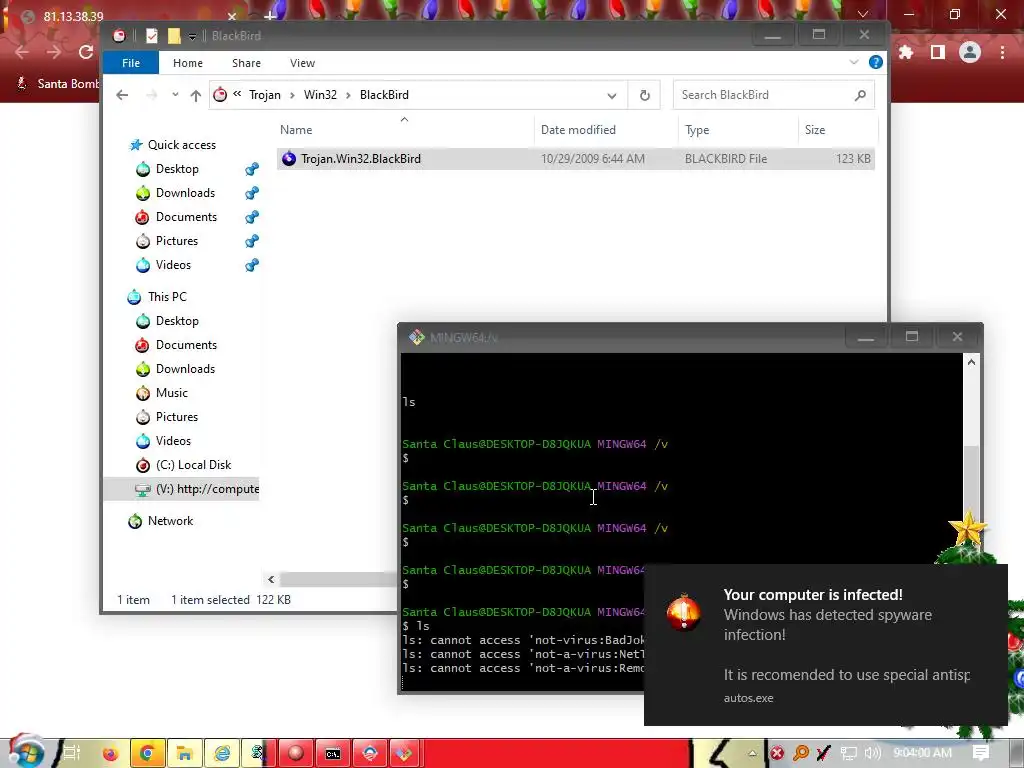Viewport: 1024px width, 768px height.
Task: Open Music under This PC
Action: tap(171, 393)
